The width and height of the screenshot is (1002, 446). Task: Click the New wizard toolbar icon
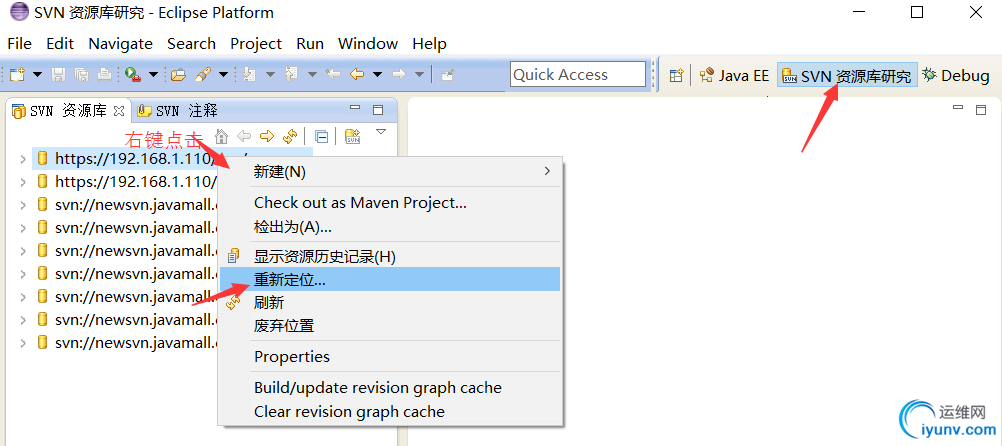(x=17, y=75)
